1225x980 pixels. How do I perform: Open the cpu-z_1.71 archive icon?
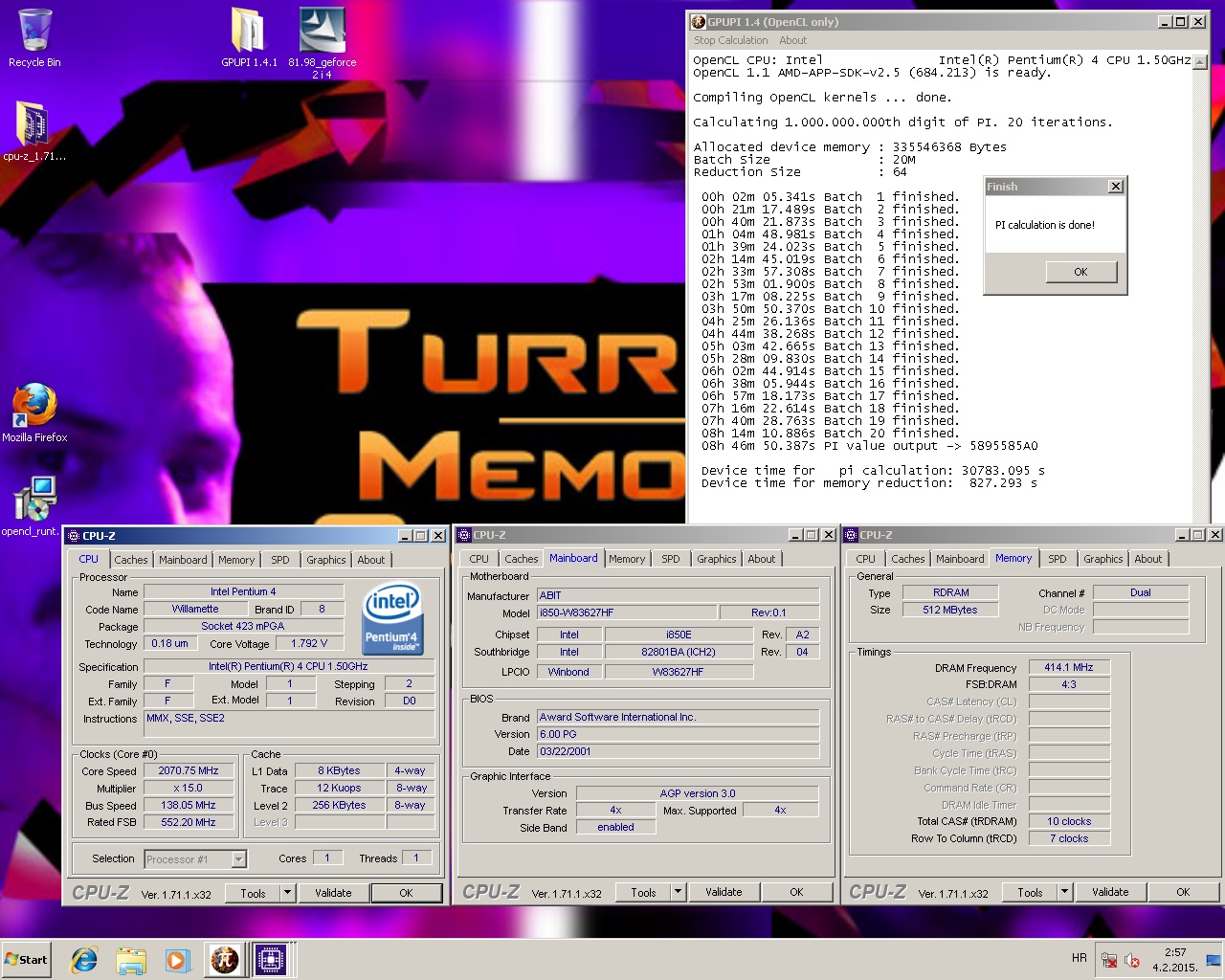[x=34, y=131]
